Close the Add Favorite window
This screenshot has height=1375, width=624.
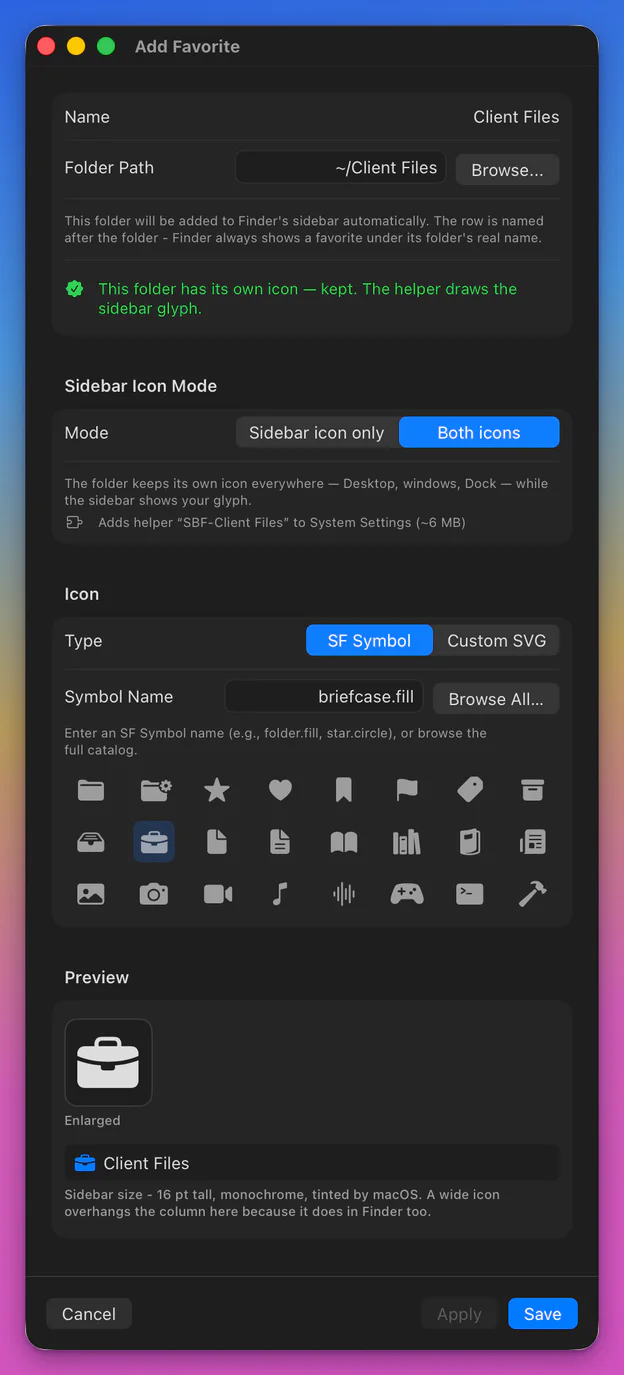(46, 46)
